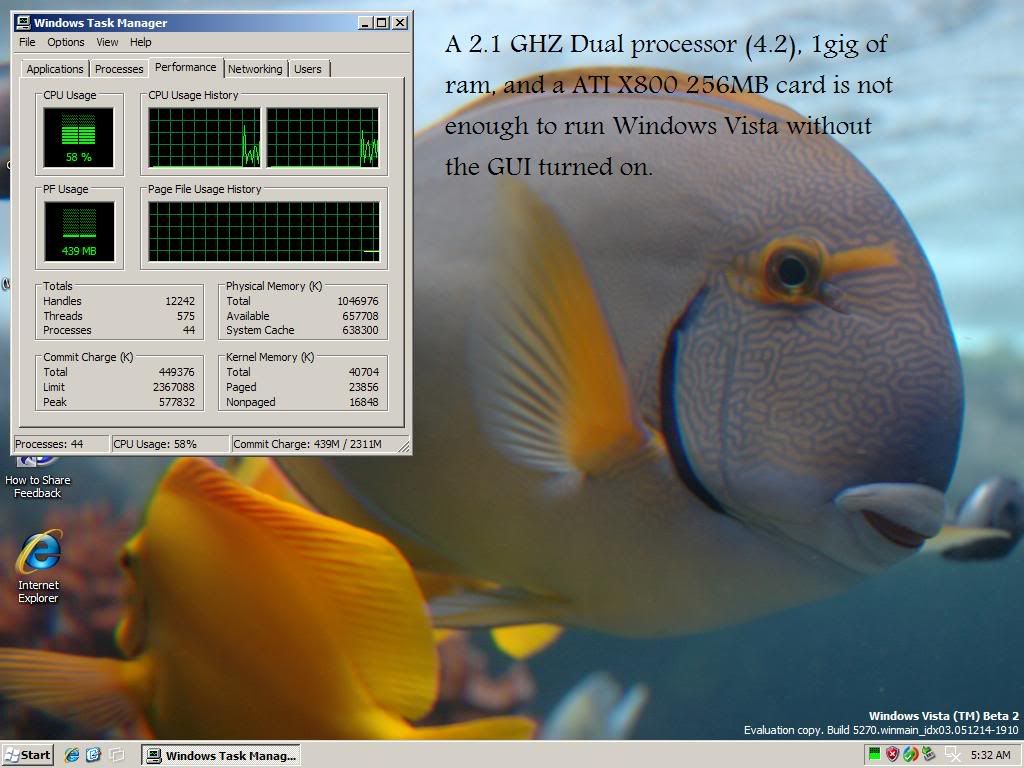Click Kernel Memory Paged 23856
The height and width of the screenshot is (768, 1024).
click(364, 387)
